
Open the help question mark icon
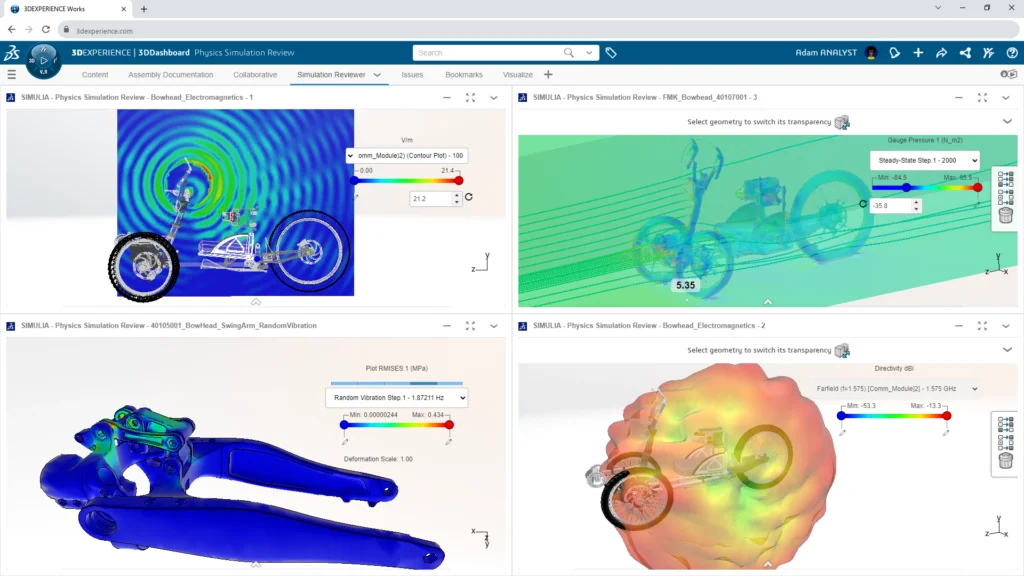[x=1012, y=53]
